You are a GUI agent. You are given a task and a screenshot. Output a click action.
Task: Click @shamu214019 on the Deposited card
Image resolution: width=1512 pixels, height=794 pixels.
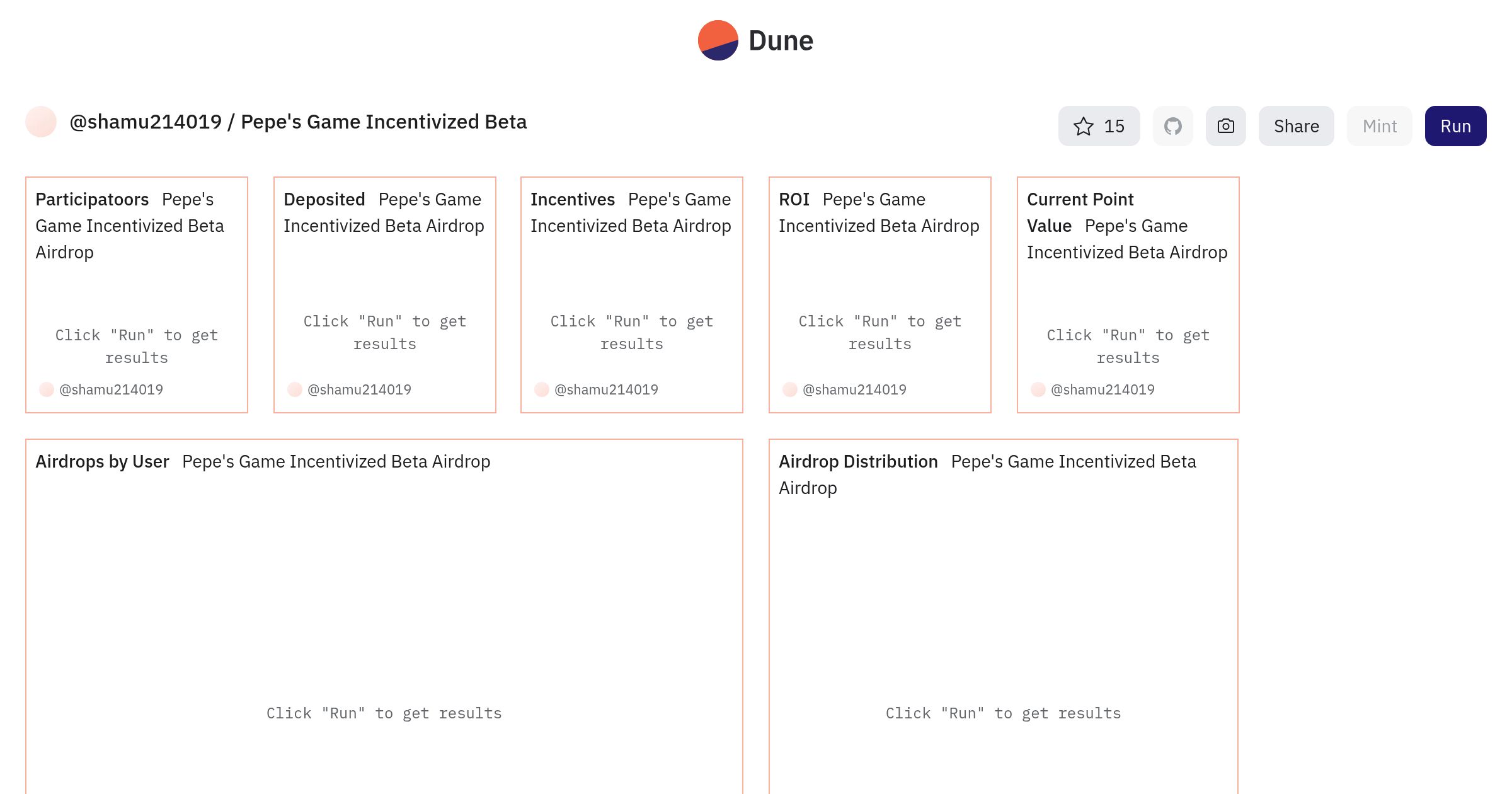click(x=359, y=389)
